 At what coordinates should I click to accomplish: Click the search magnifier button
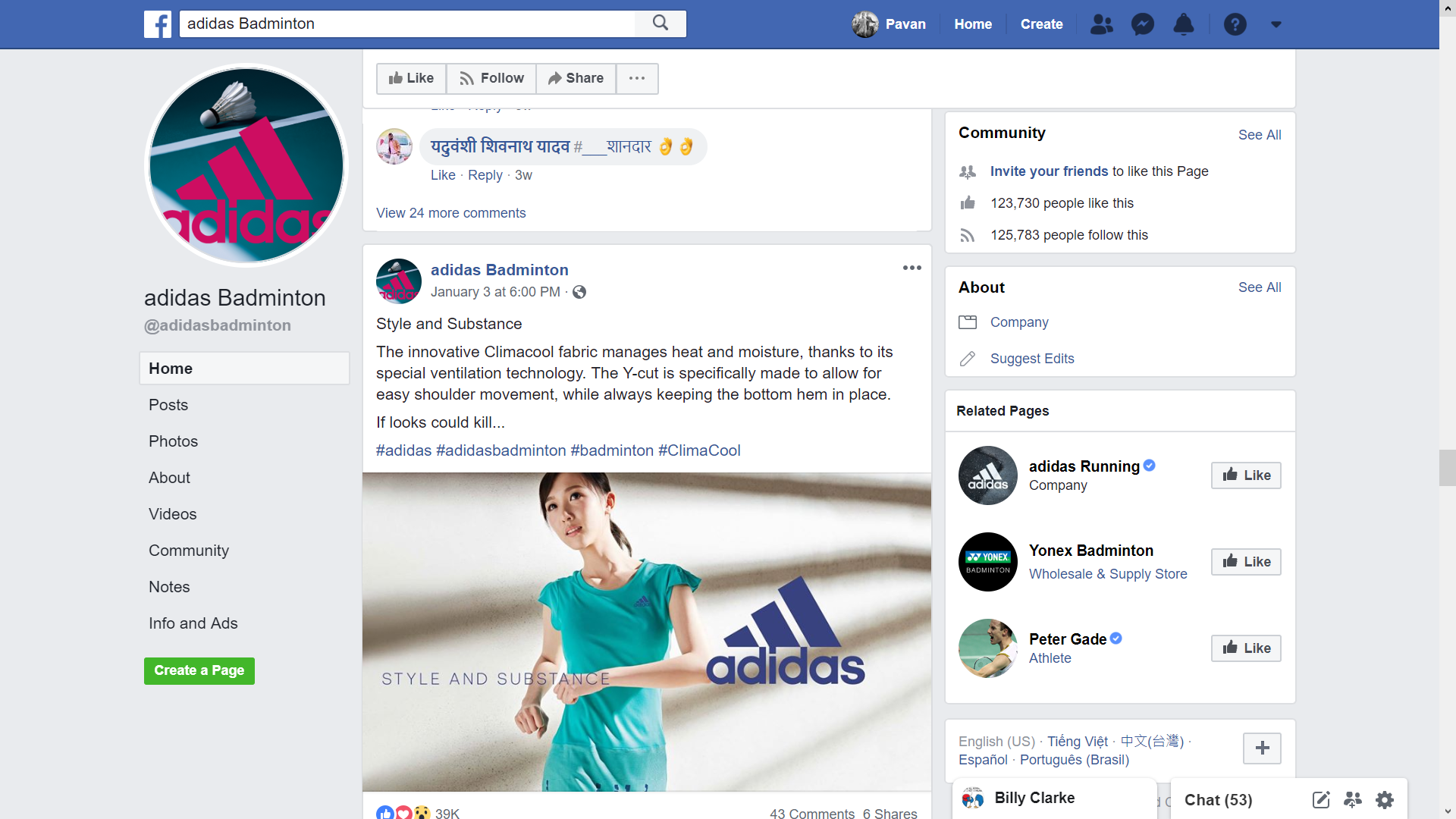pos(661,24)
